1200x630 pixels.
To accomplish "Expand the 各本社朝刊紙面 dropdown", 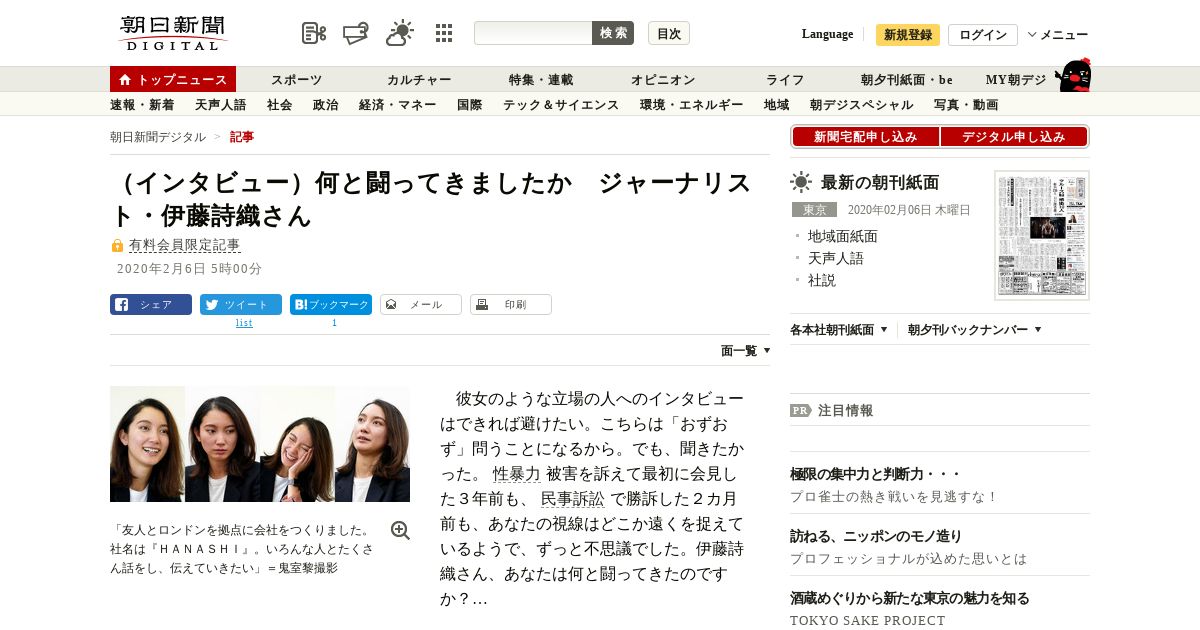I will point(839,329).
